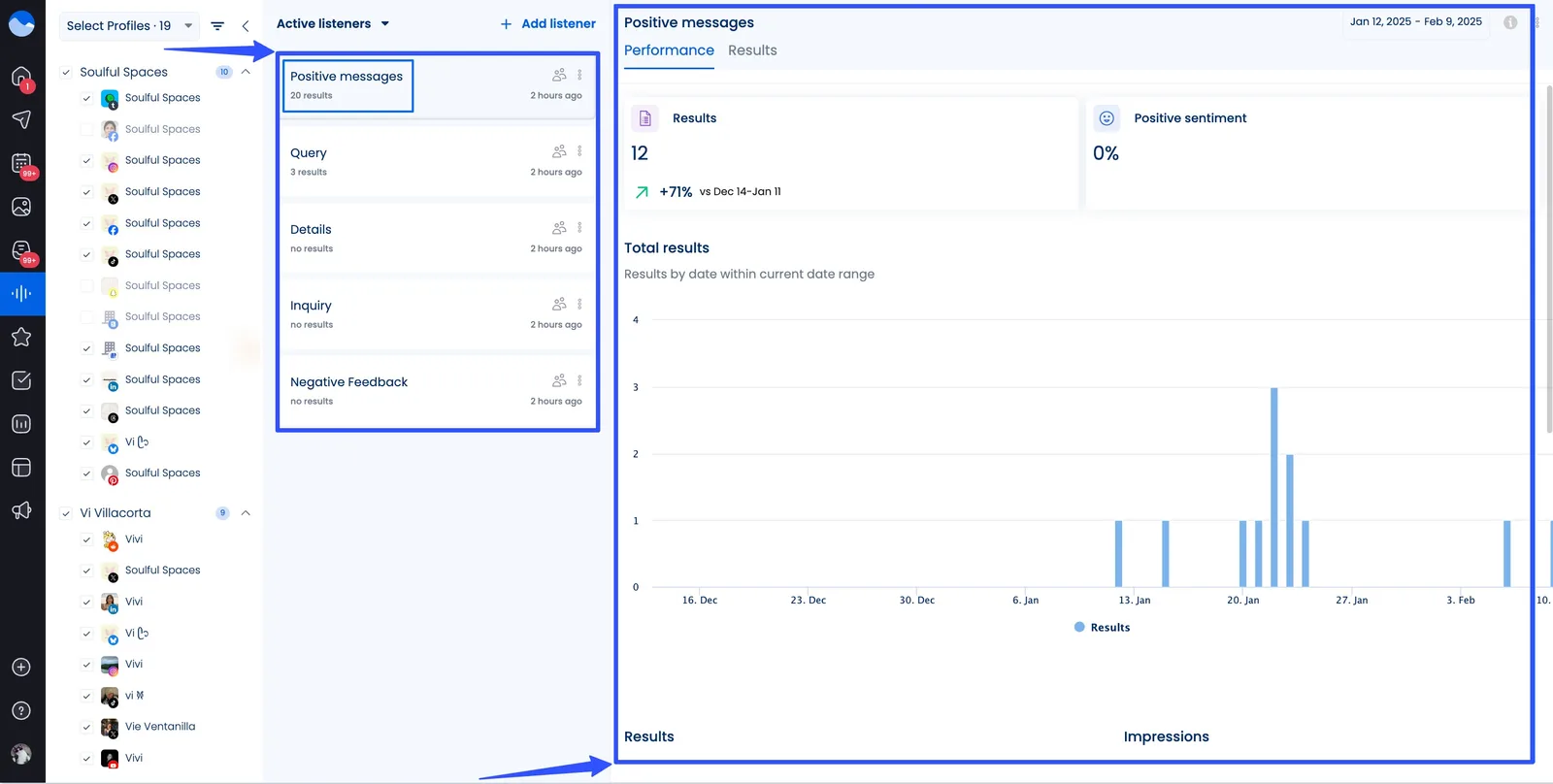Open the Select Profiles dropdown
Image resolution: width=1553 pixels, height=784 pixels.
tap(129, 26)
